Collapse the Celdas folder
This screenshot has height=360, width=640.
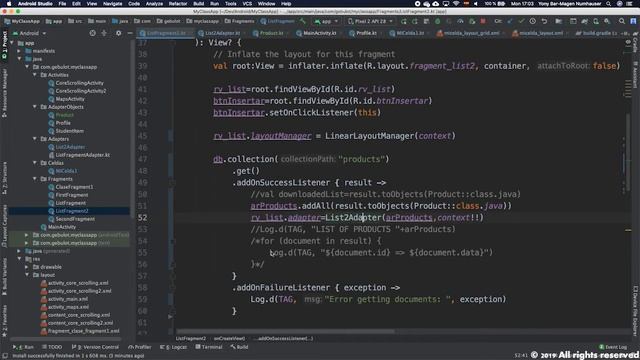click(35, 163)
